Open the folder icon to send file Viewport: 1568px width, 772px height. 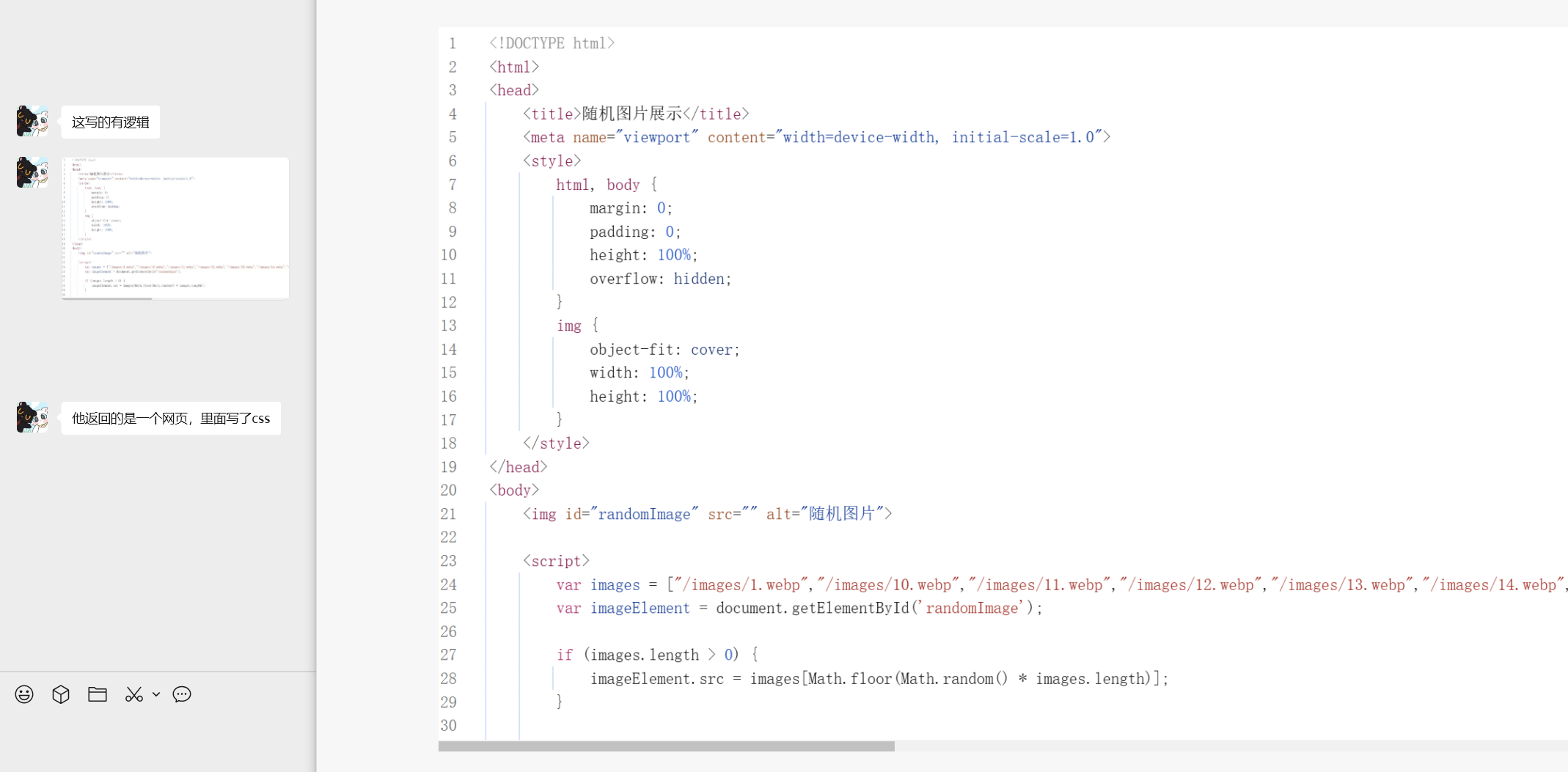point(98,694)
